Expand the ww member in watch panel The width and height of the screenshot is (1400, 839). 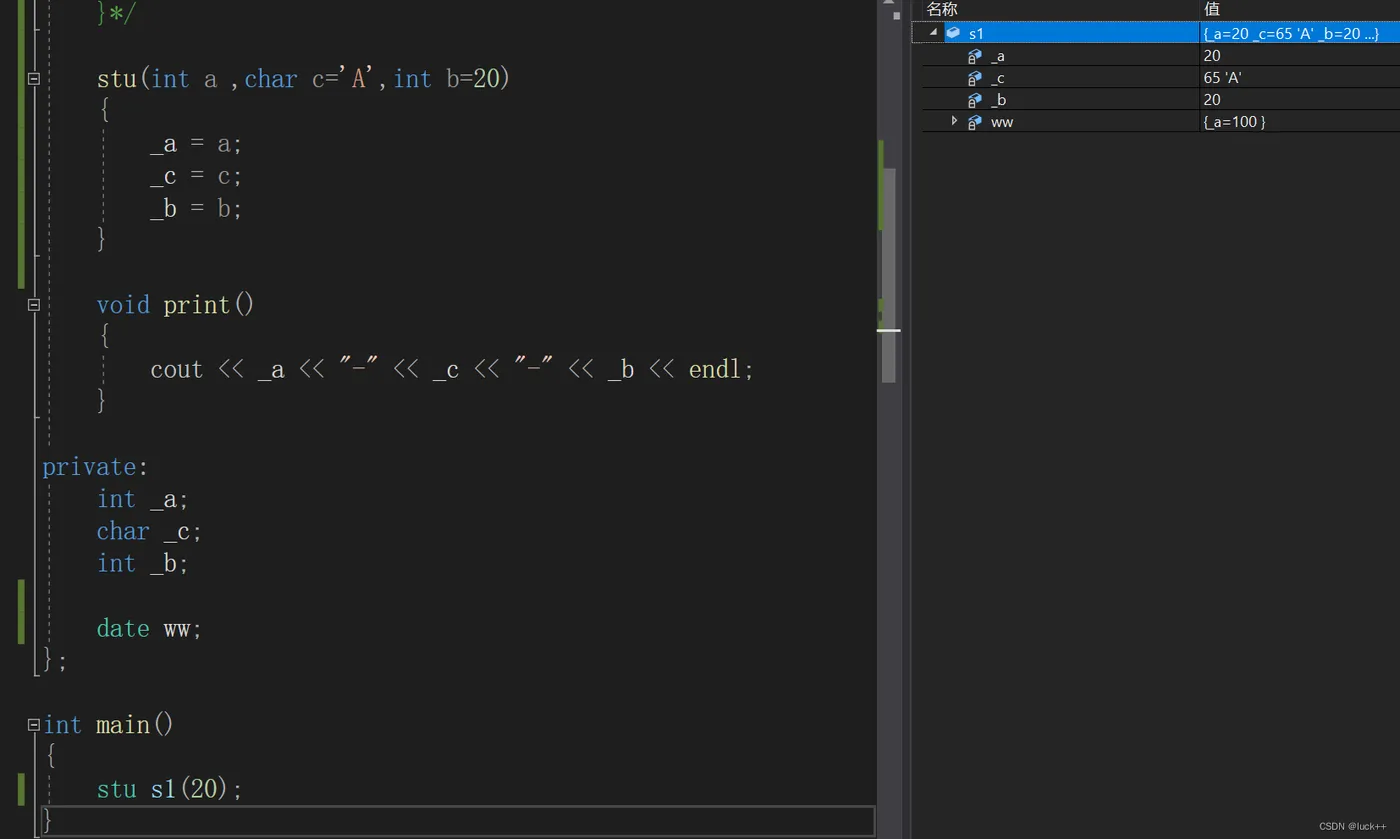coord(955,121)
